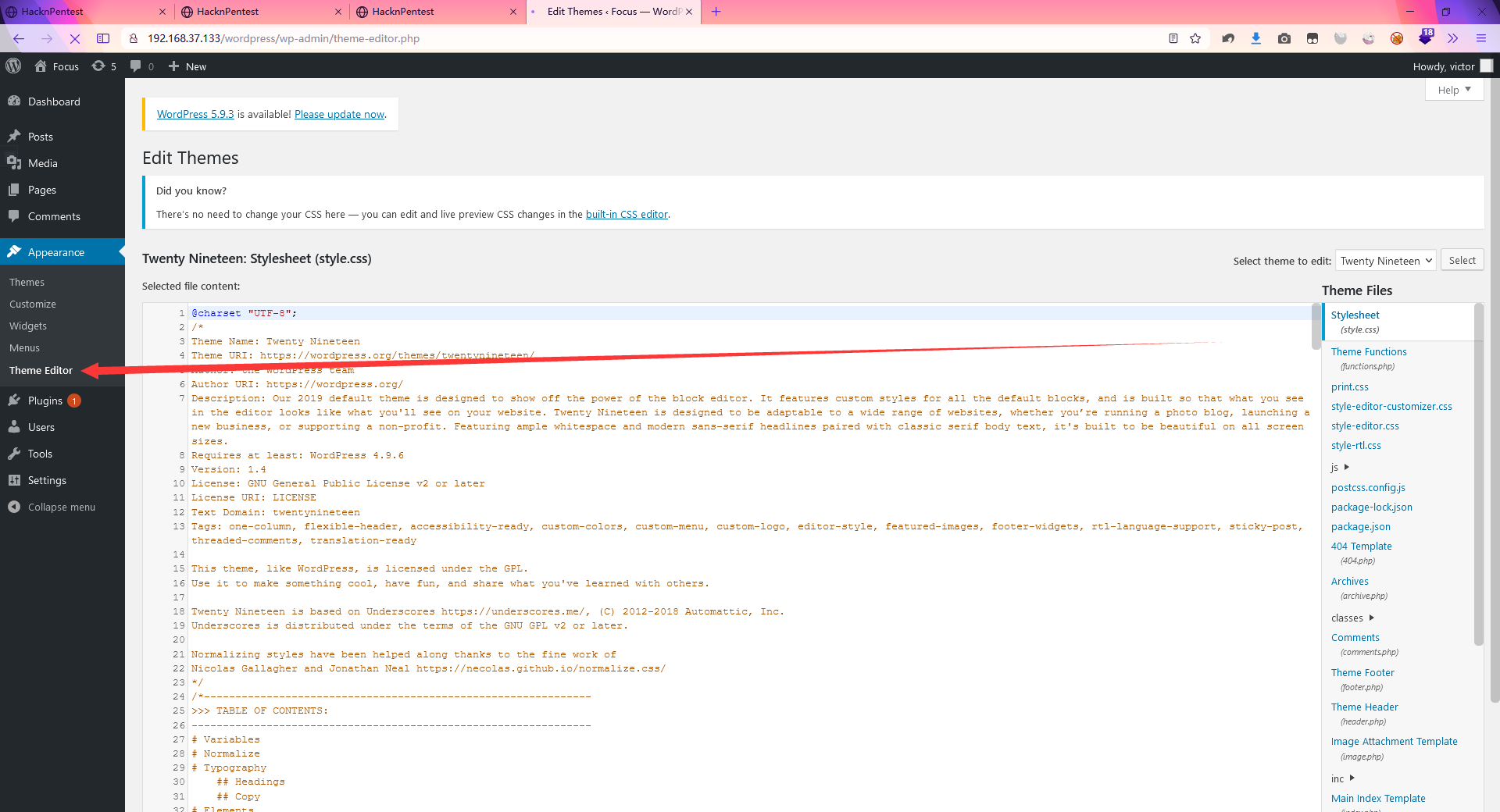Expand the Help tab
This screenshot has width=1500, height=812.
1454,90
